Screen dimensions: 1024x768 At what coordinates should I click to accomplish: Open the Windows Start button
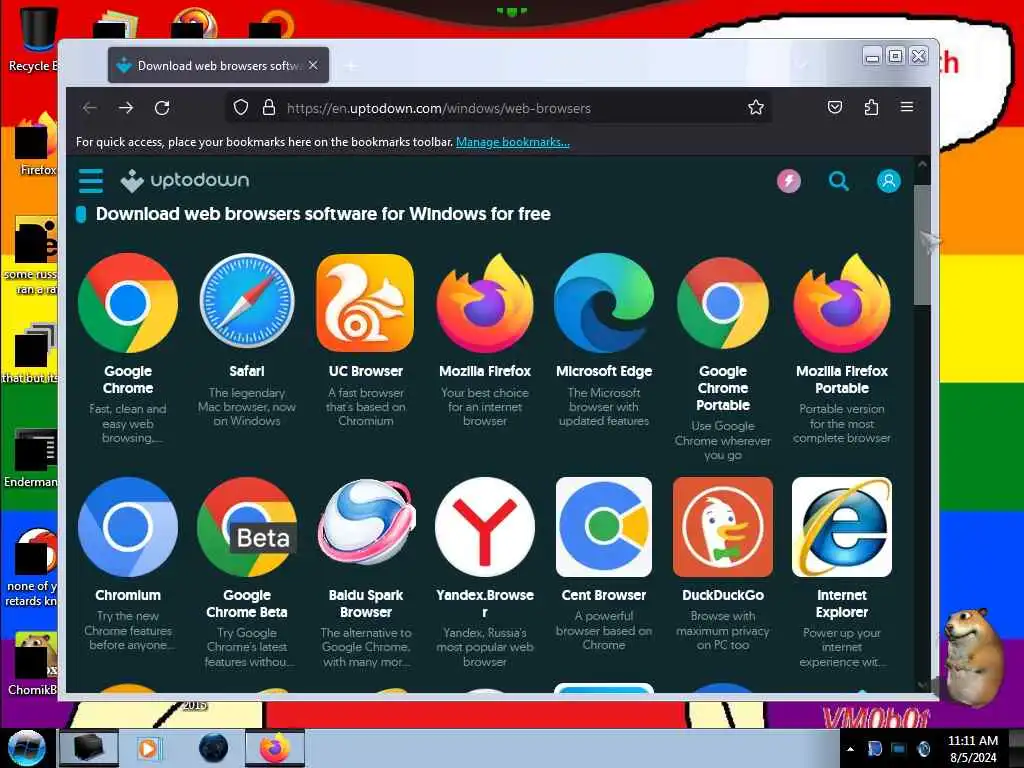pos(26,748)
